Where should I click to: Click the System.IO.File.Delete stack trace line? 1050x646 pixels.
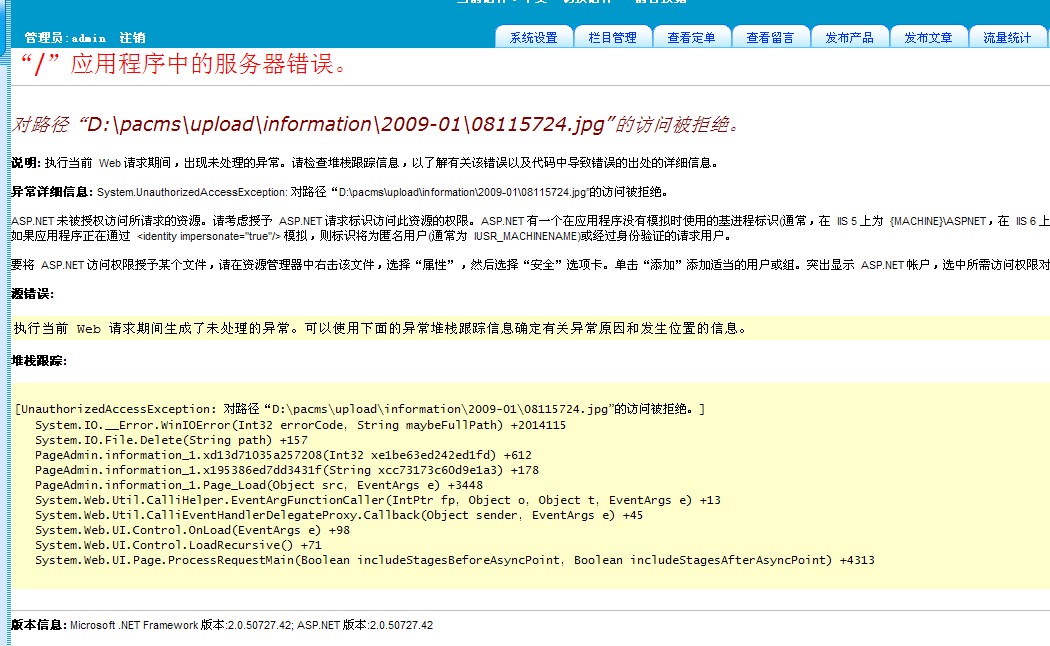point(171,440)
